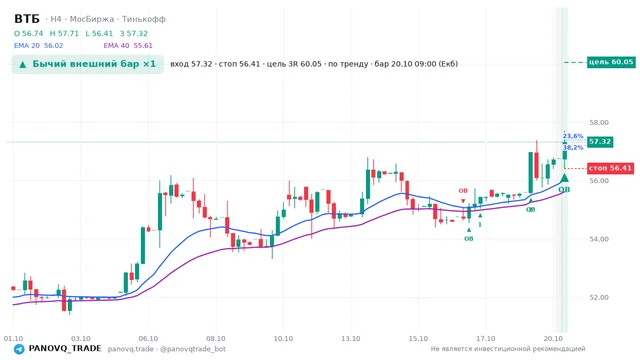Click the PANOVQ_TRADE brand name

[x=65, y=349]
